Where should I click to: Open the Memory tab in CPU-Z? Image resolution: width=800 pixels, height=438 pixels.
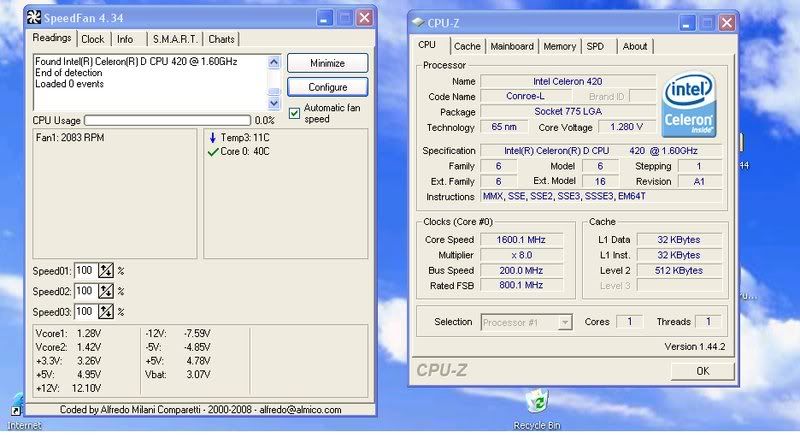click(560, 46)
